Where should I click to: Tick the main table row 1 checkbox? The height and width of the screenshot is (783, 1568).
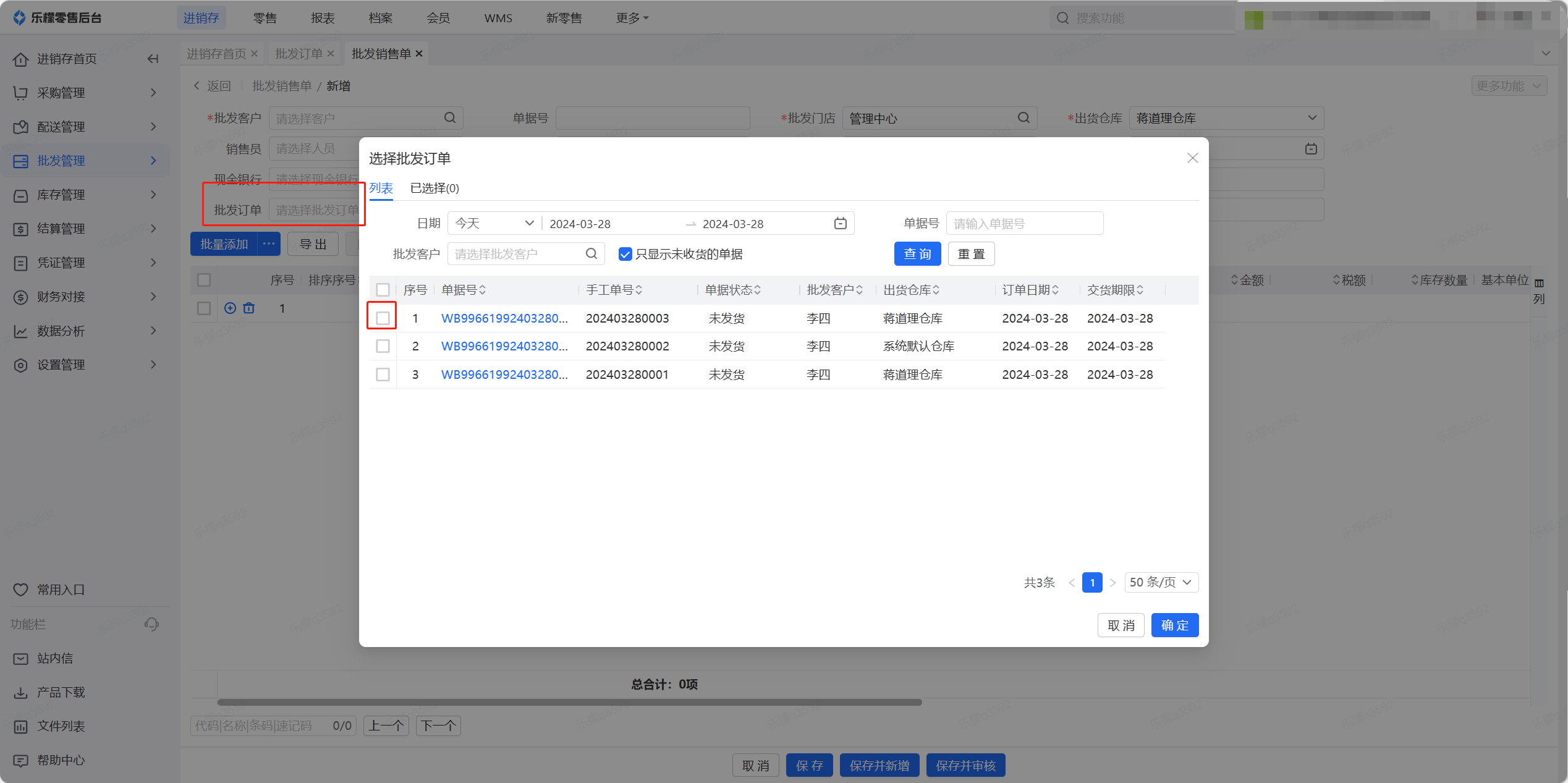pos(204,308)
